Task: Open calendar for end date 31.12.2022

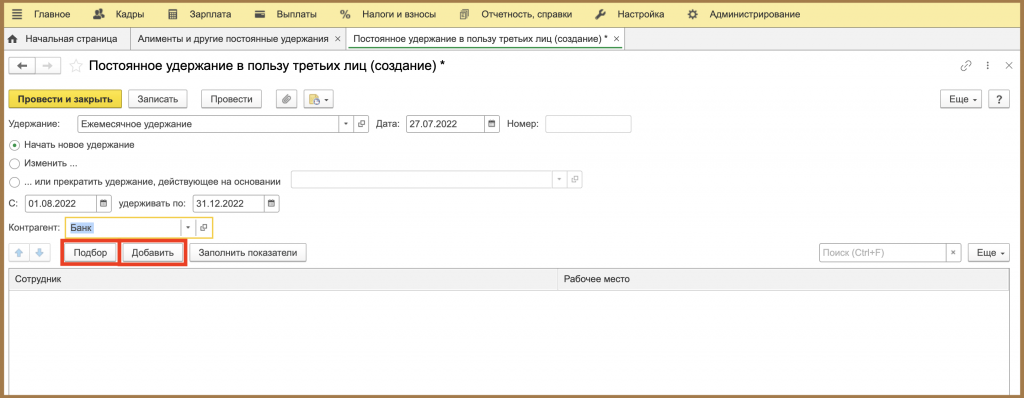Action: [272, 203]
